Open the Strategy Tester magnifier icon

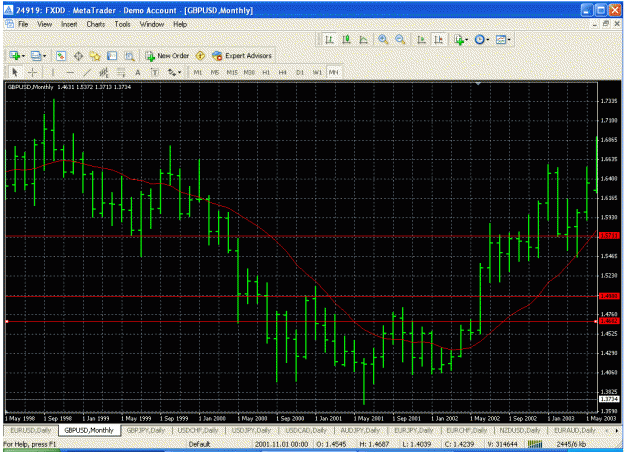(129, 56)
